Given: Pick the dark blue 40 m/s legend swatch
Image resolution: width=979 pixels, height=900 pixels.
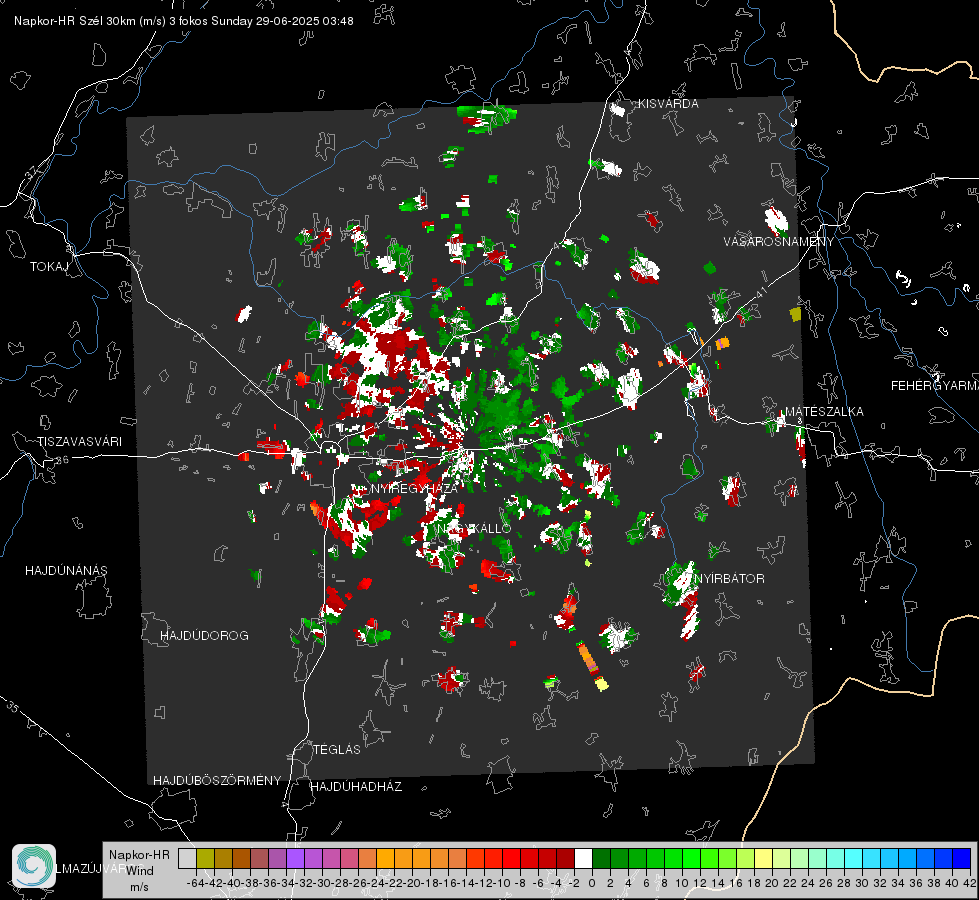Looking at the screenshot, I should tap(962, 858).
